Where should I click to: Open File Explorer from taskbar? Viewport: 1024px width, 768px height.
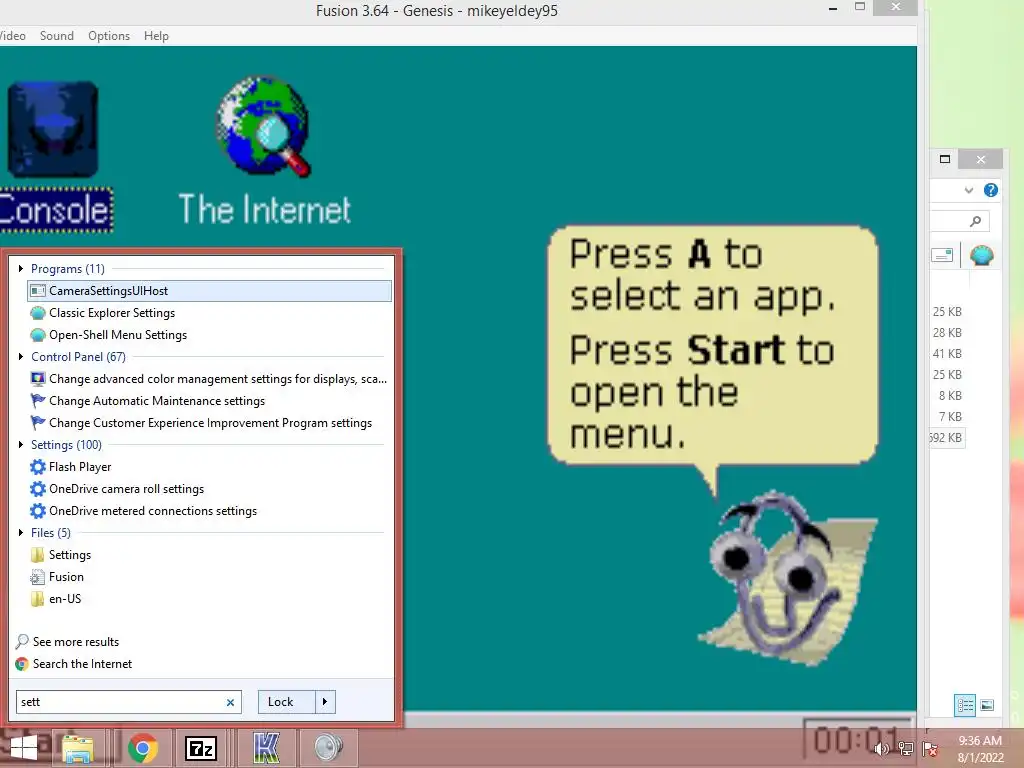[x=78, y=748]
